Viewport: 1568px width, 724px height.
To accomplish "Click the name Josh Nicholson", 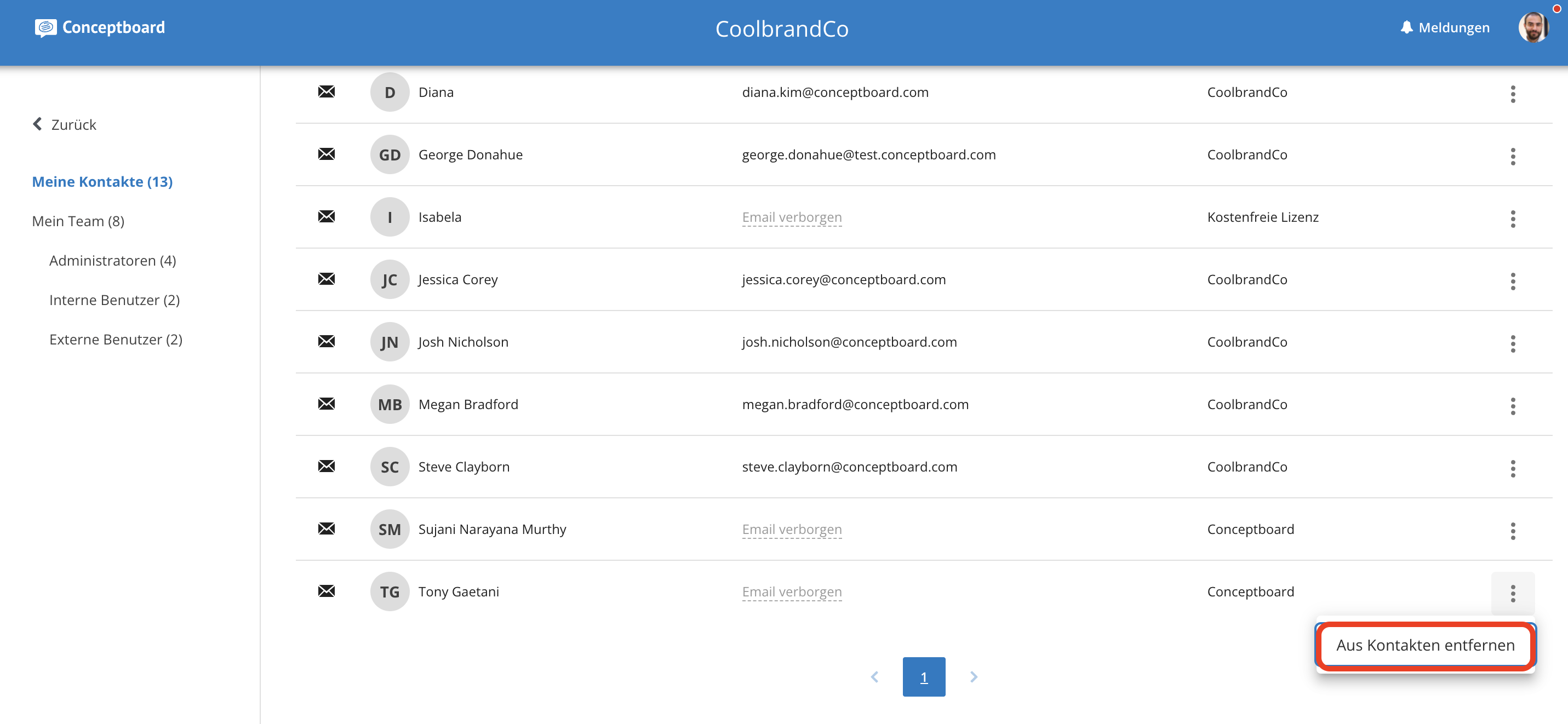I will (x=463, y=342).
